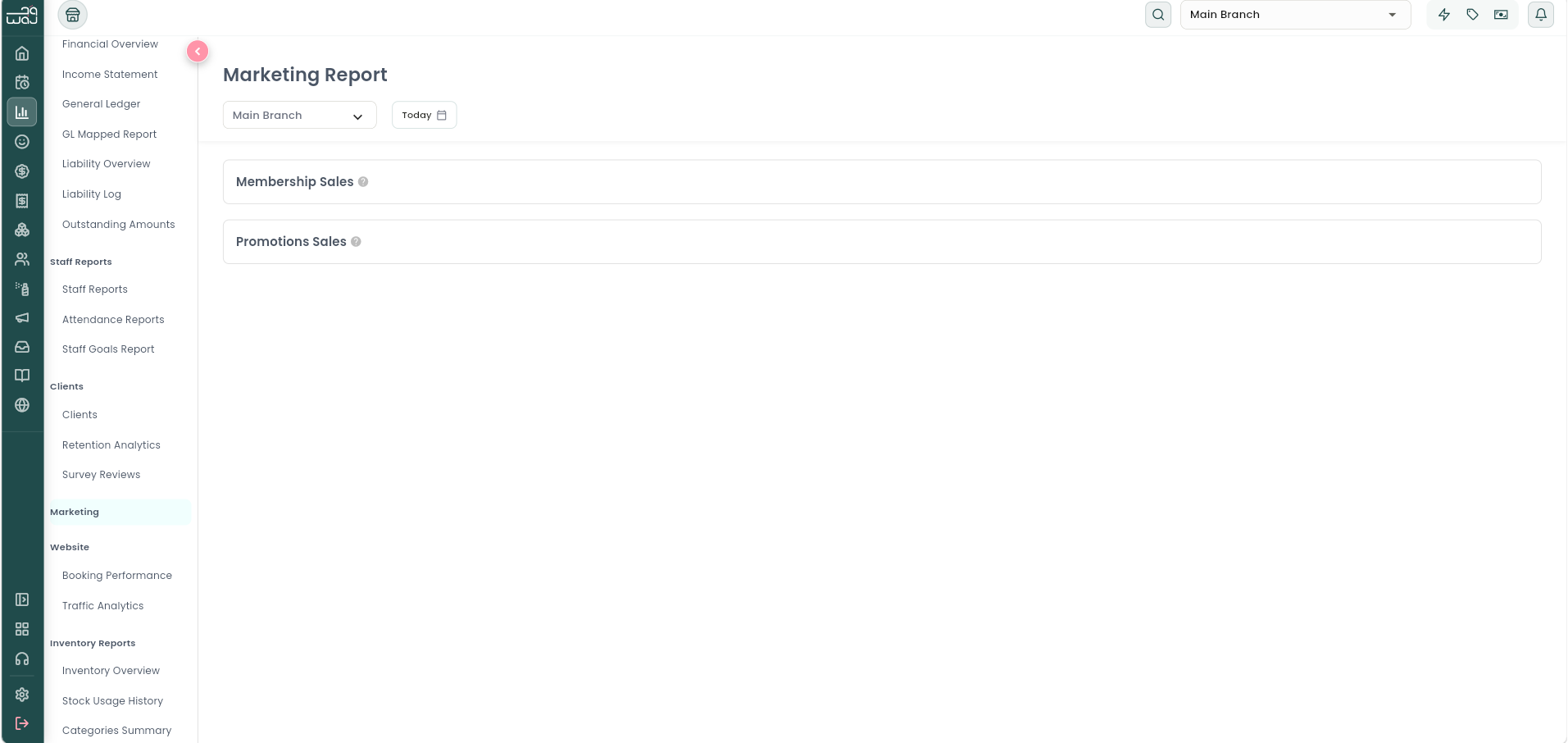The image size is (1568, 743).
Task: Click help icon beside Membership Sales
Action: click(x=363, y=182)
